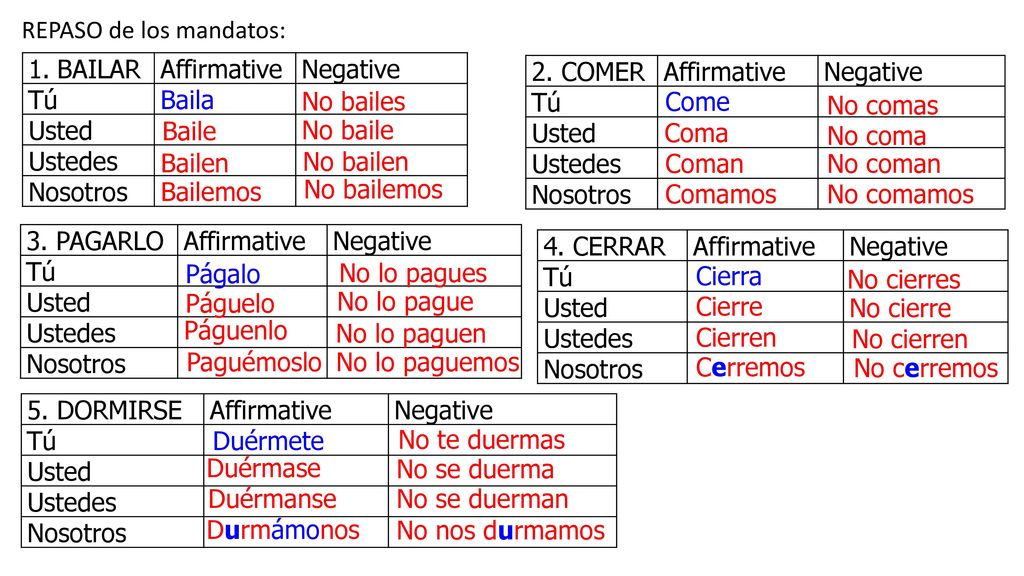Select the blue word "Duérmete"
1024x576 pixels.
268,441
